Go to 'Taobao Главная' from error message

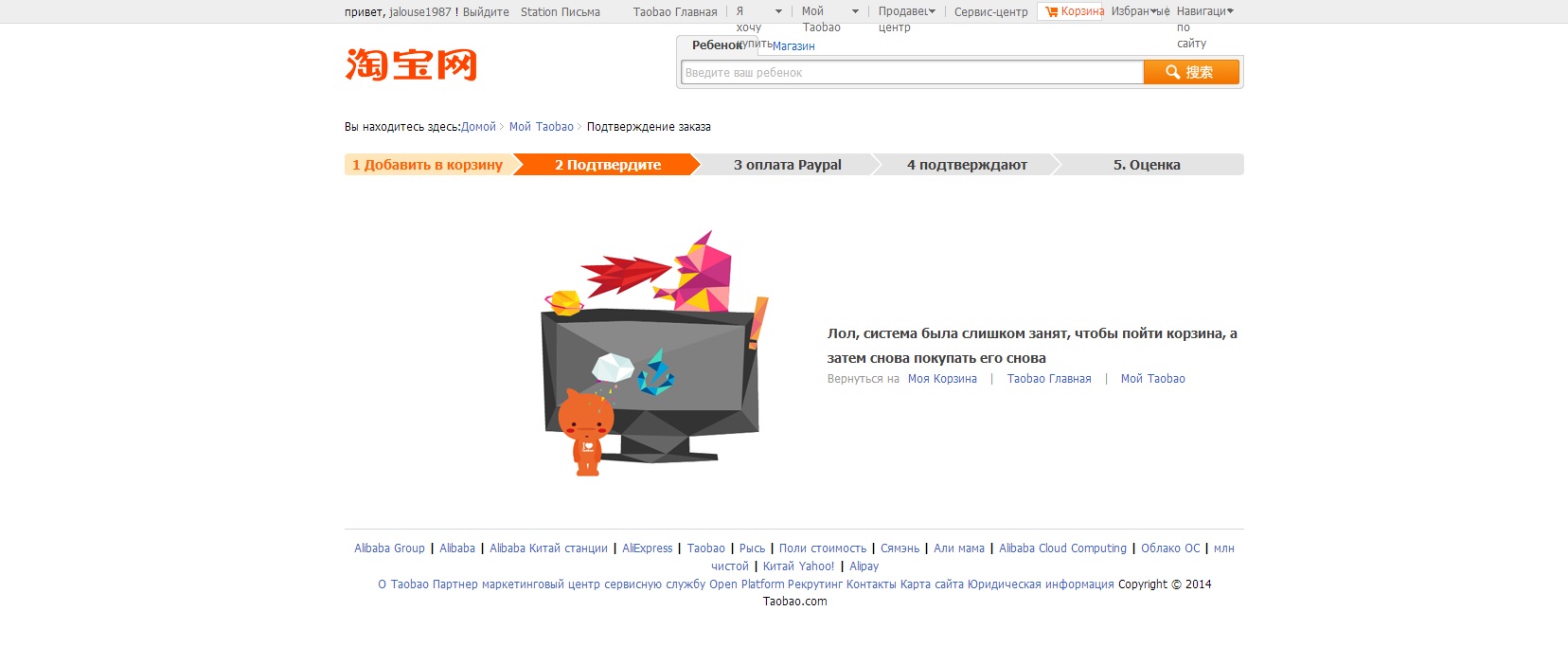coord(1049,379)
